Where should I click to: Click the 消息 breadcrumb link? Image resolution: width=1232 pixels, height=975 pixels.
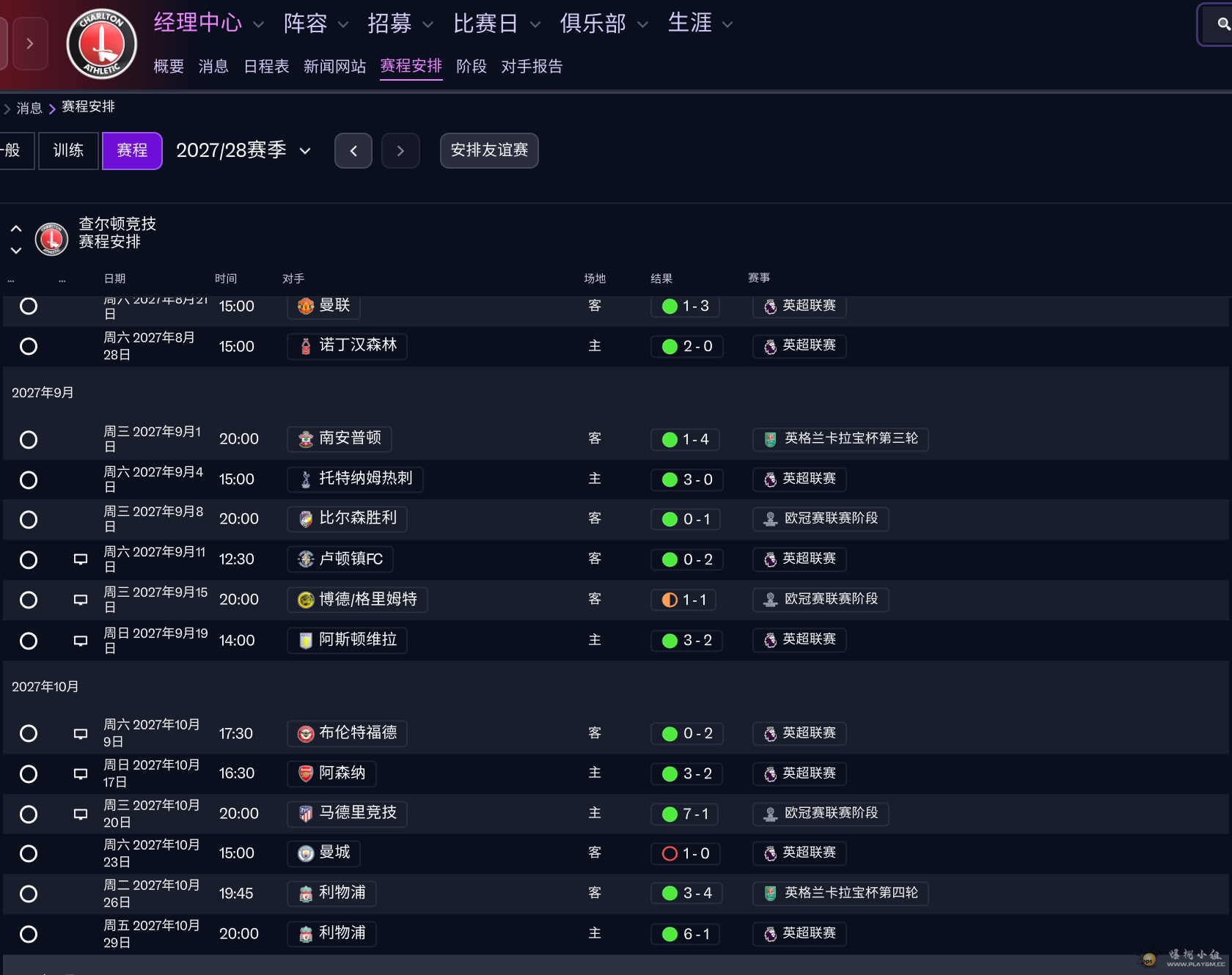pos(29,108)
